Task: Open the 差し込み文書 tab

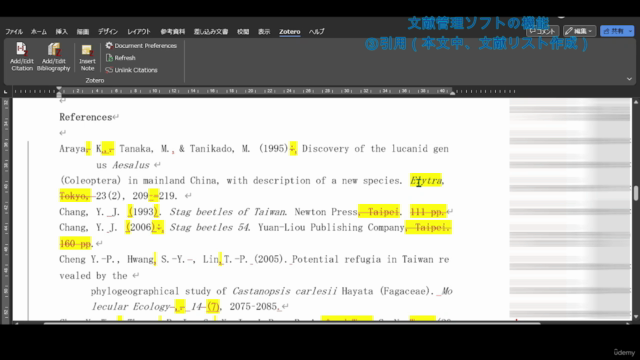Action: click(x=211, y=31)
